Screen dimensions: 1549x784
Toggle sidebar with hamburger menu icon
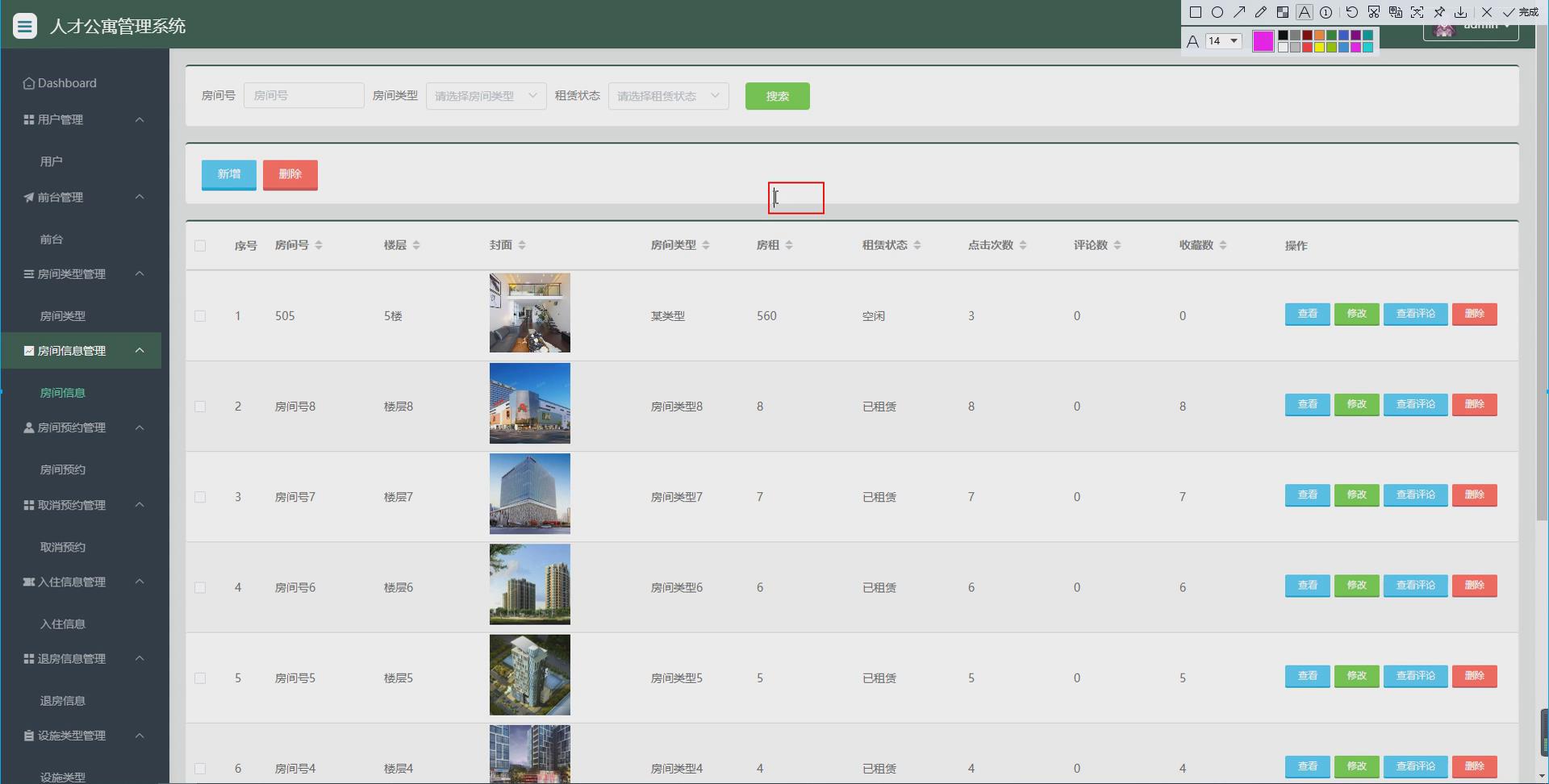coord(25,26)
